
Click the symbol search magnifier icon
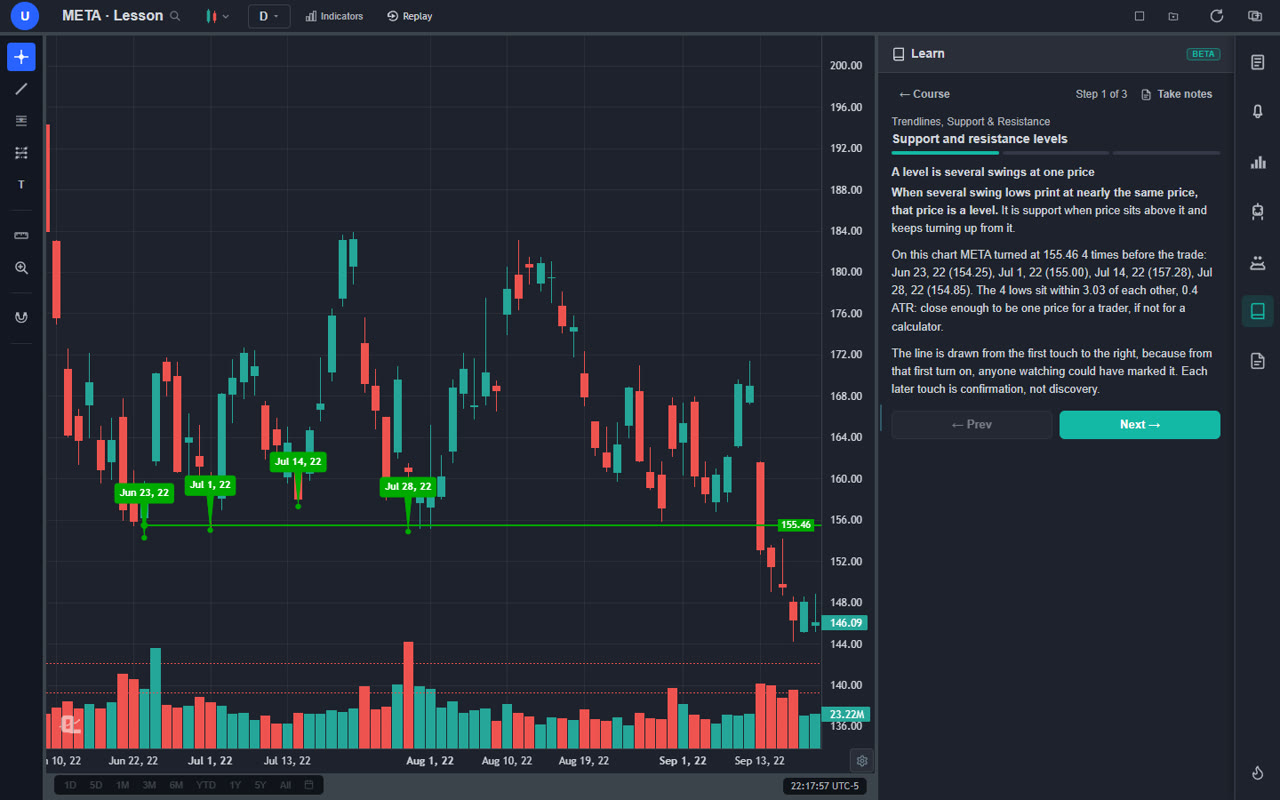(176, 16)
